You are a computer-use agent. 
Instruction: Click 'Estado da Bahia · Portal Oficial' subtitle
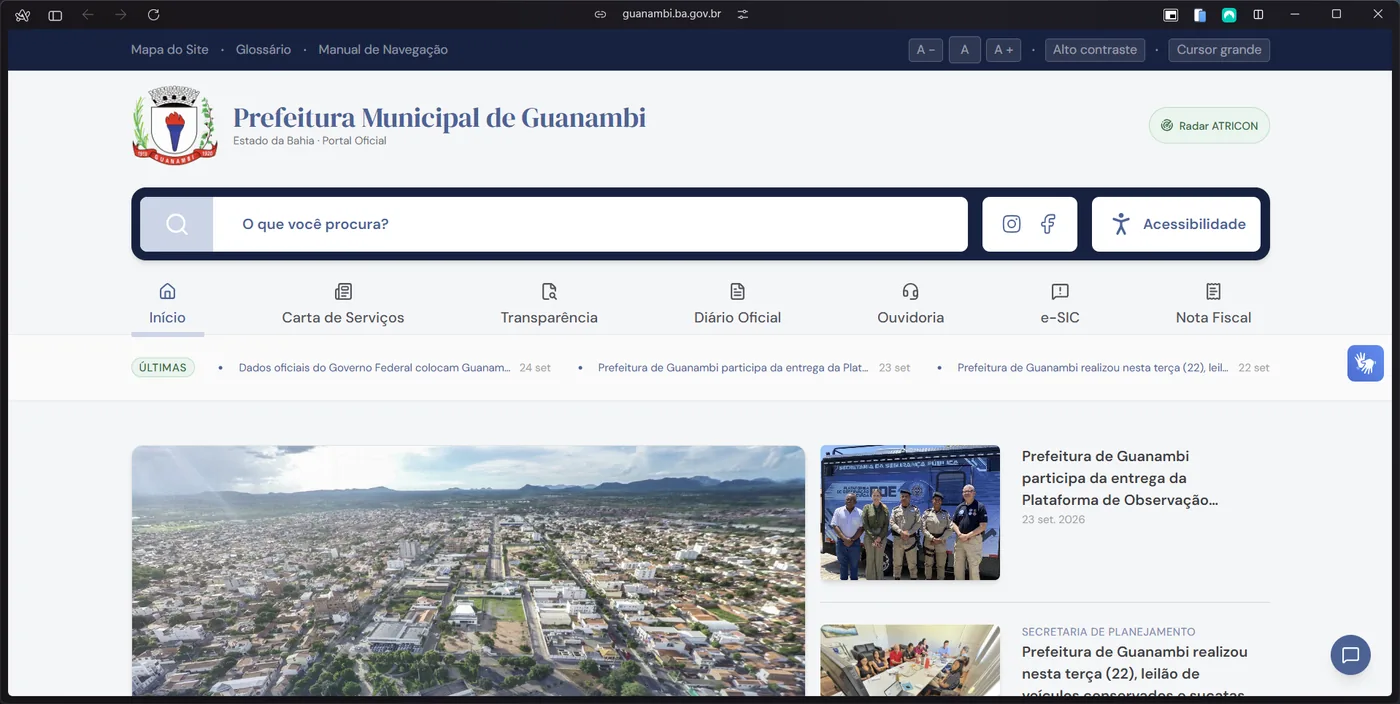[310, 141]
